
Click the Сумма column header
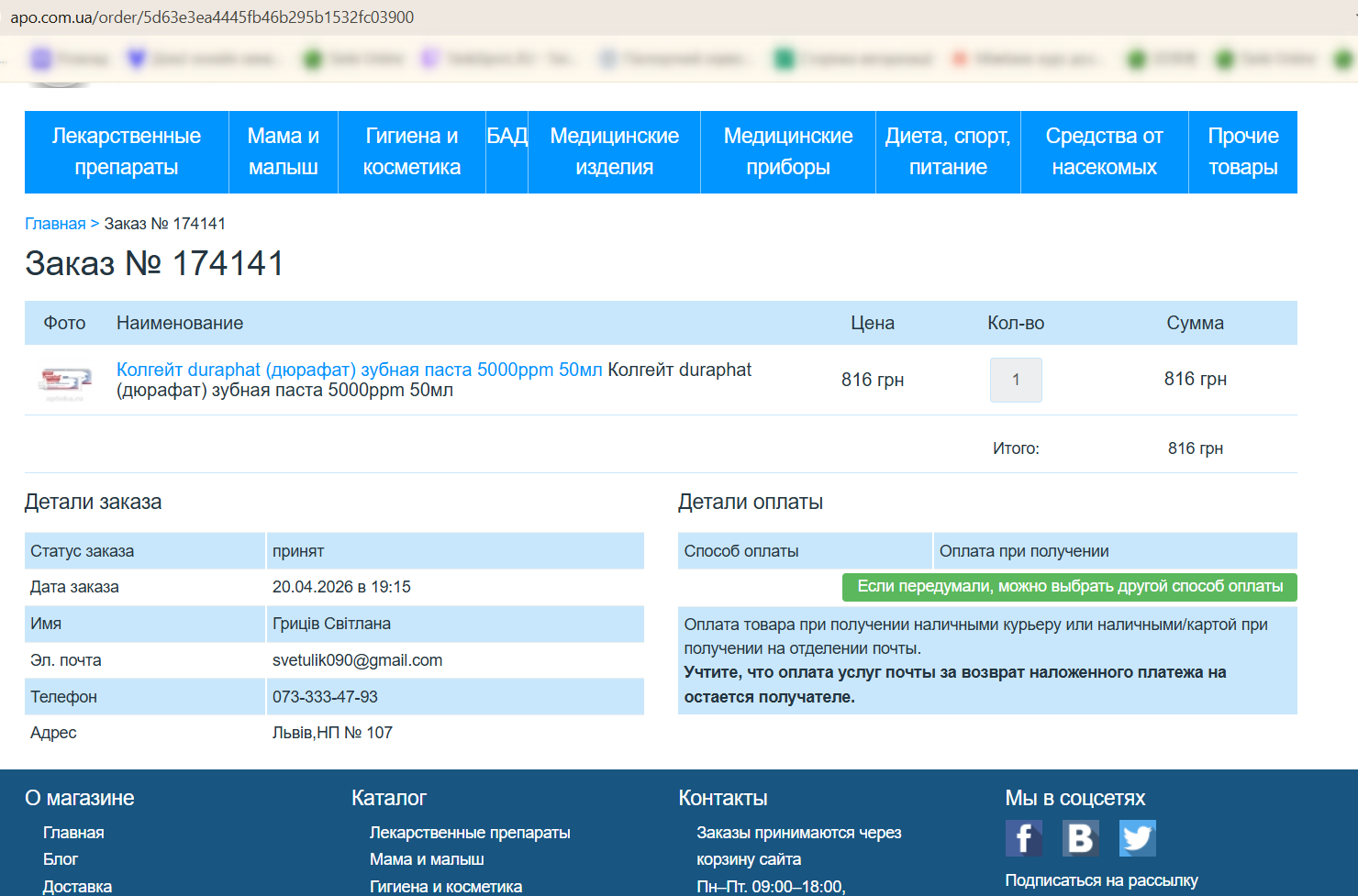pos(1196,323)
